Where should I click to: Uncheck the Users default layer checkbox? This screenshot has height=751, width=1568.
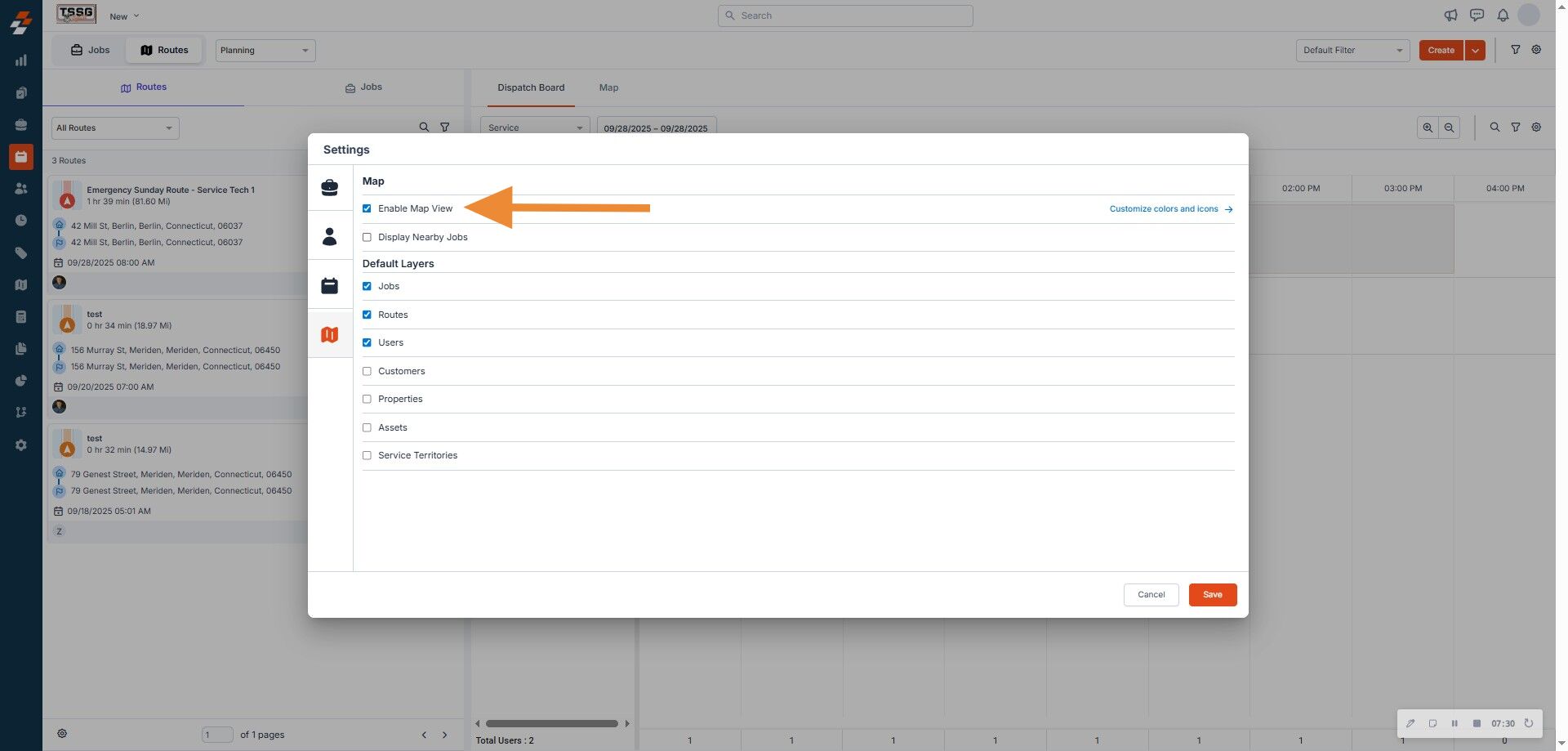367,342
